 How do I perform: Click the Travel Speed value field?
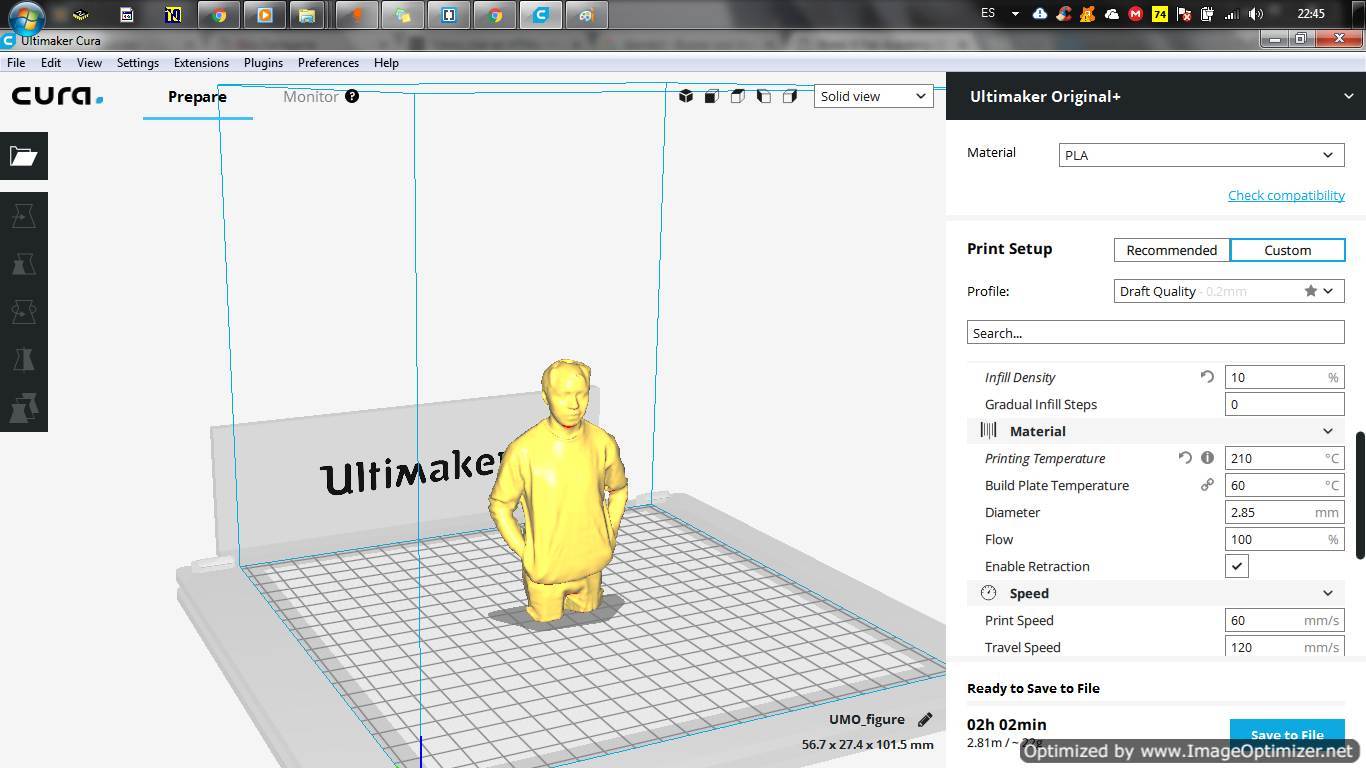tap(1284, 647)
